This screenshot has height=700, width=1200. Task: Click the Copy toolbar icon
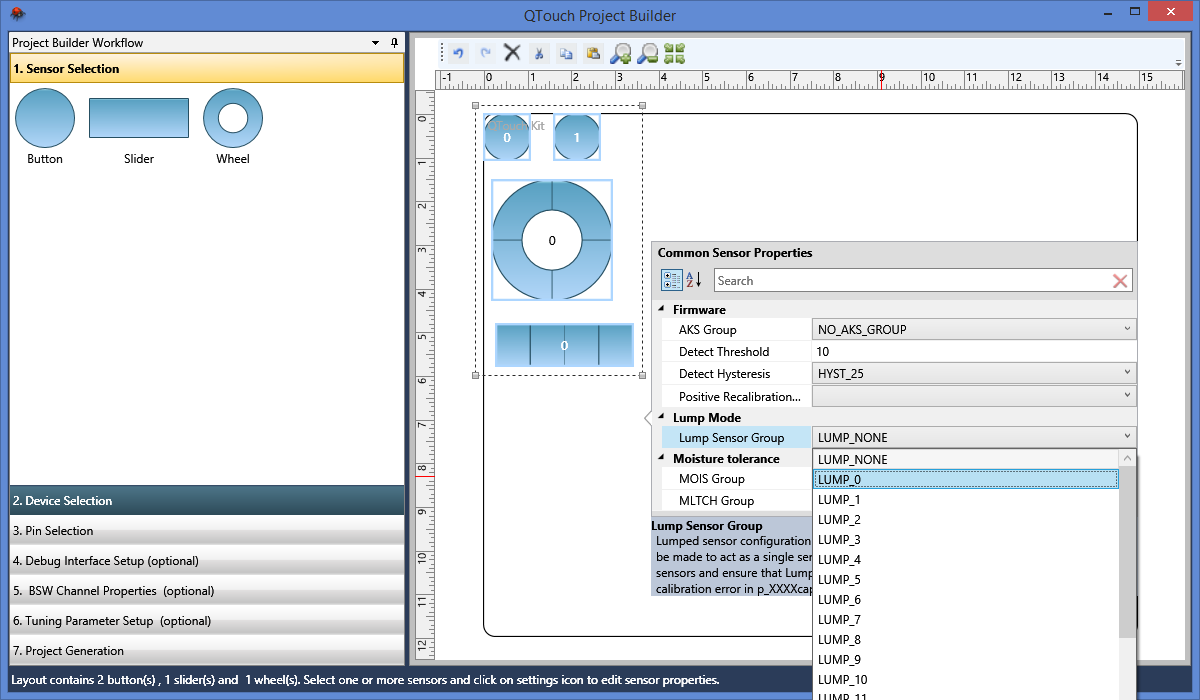(x=566, y=54)
